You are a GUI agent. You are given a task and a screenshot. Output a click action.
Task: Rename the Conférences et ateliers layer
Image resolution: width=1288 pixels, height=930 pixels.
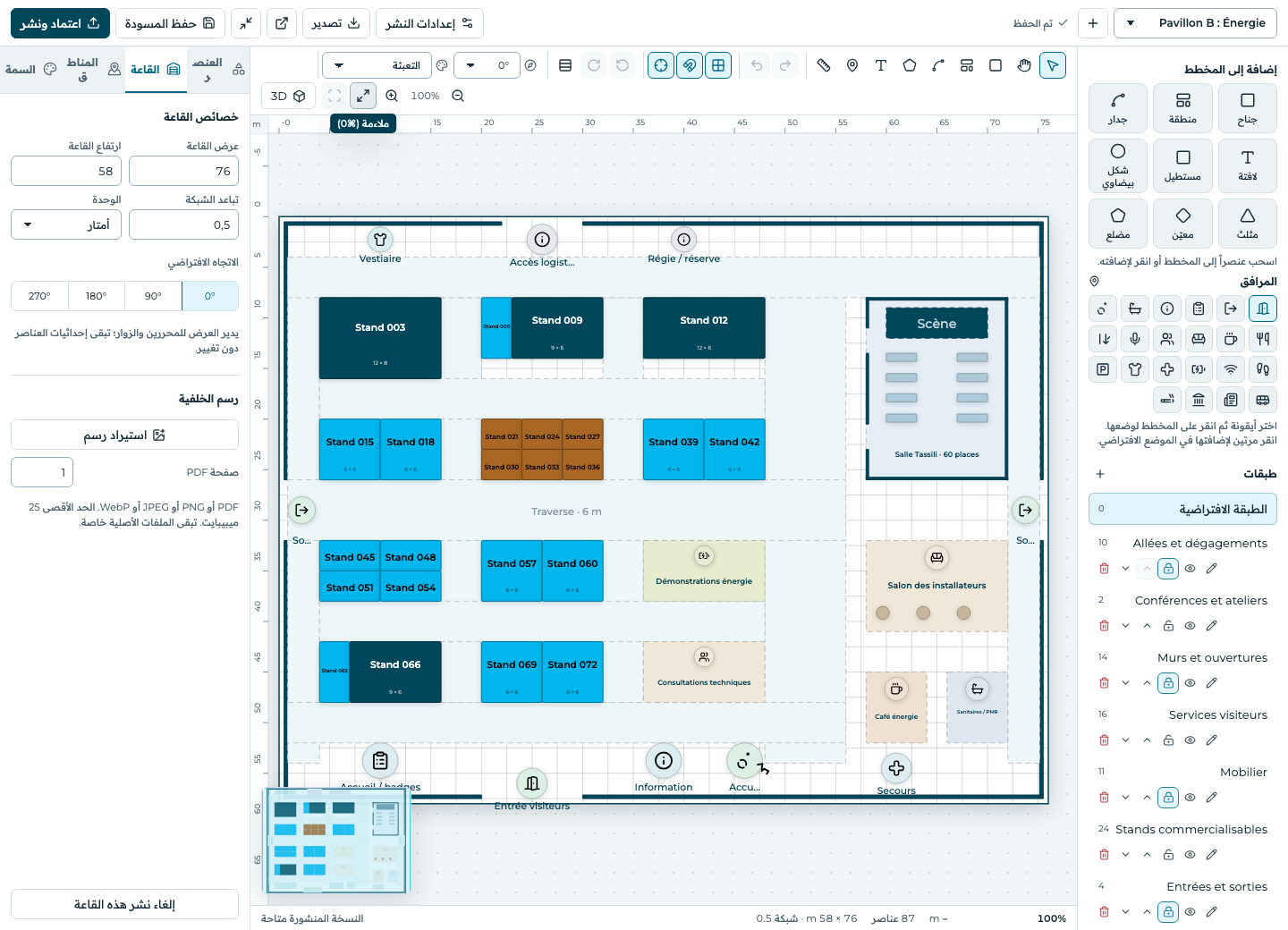point(1212,626)
